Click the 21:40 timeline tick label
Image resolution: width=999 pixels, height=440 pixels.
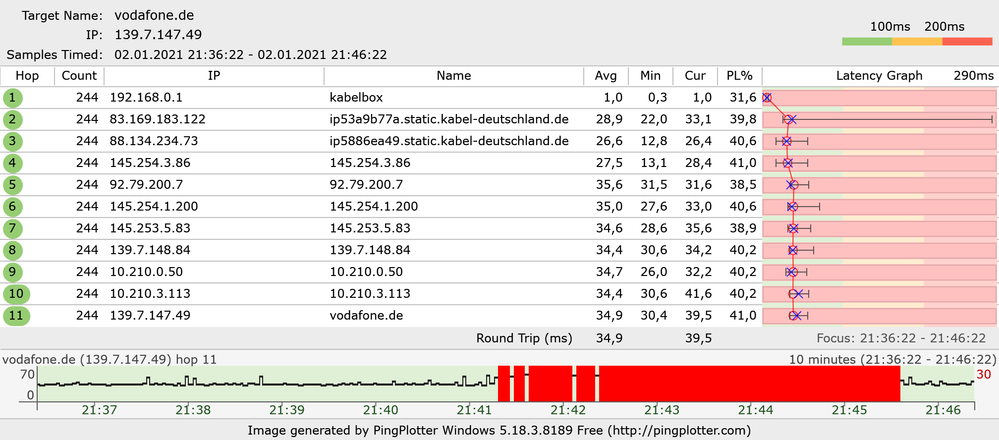coord(380,411)
